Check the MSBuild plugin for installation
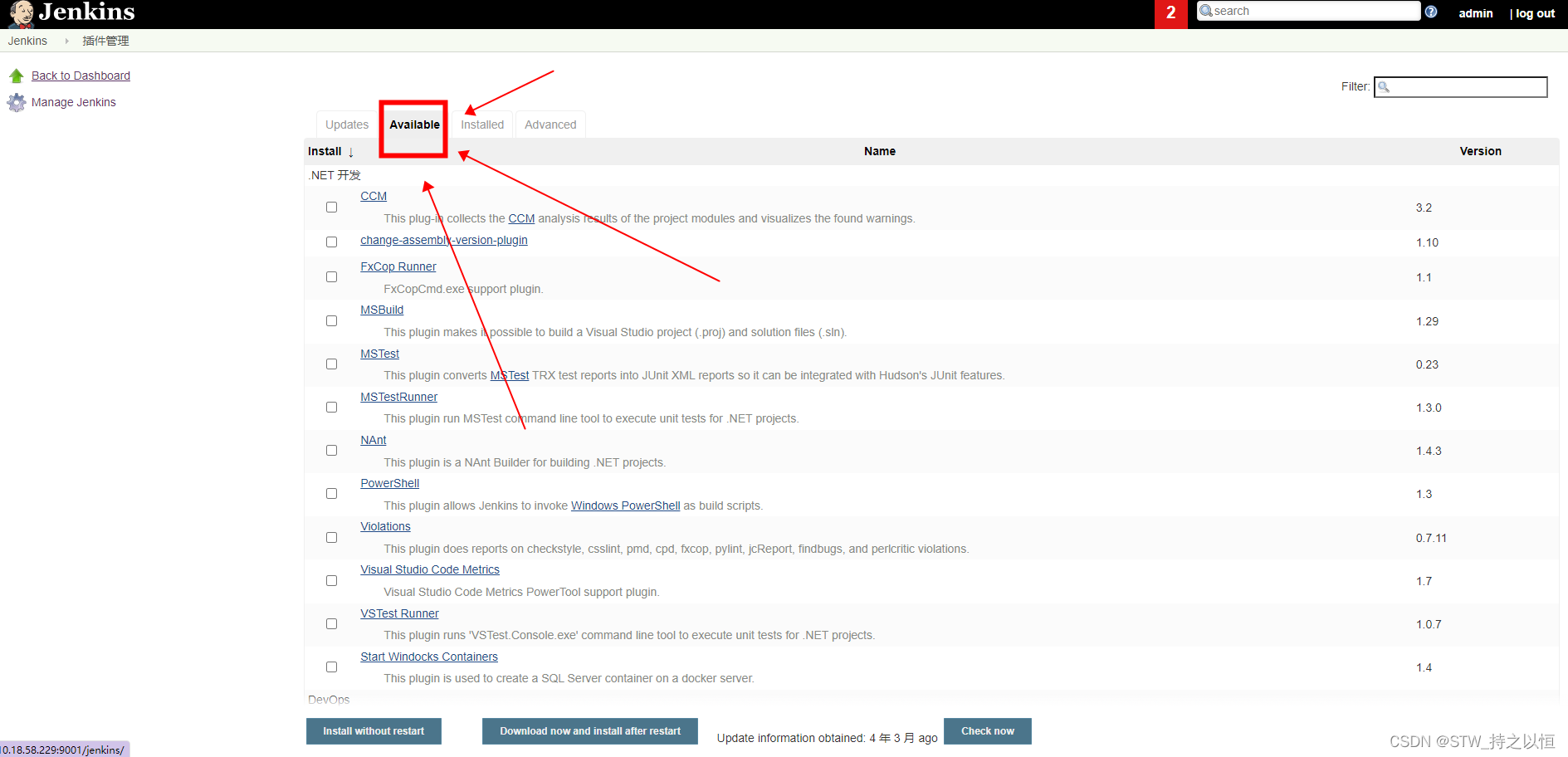 pyautogui.click(x=331, y=320)
